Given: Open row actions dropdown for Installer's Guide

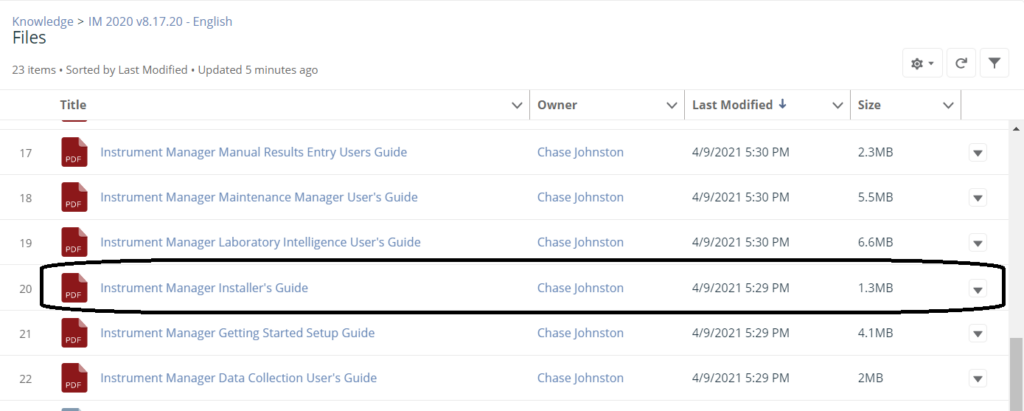Looking at the screenshot, I should click(978, 289).
